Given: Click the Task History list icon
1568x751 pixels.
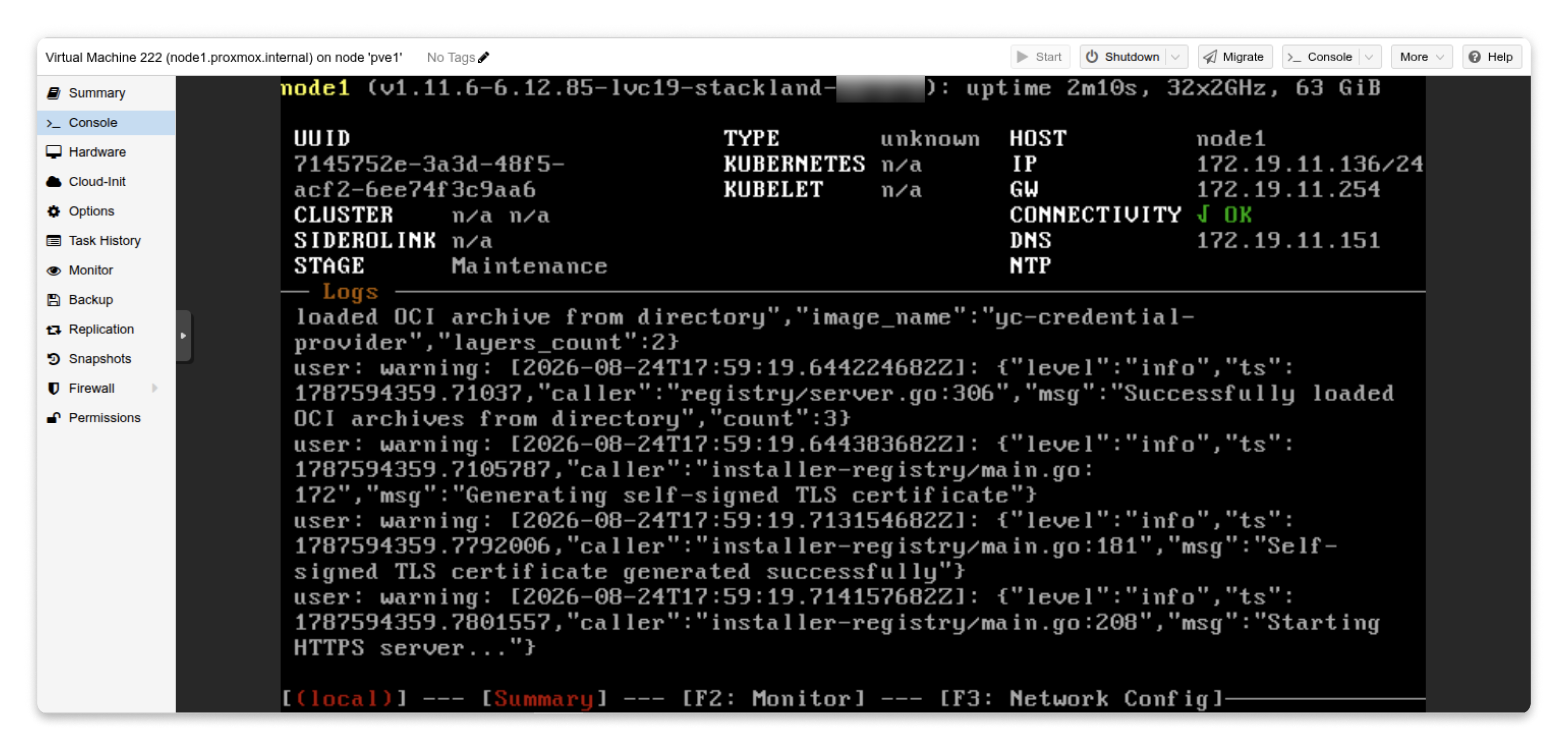Looking at the screenshot, I should [x=53, y=241].
